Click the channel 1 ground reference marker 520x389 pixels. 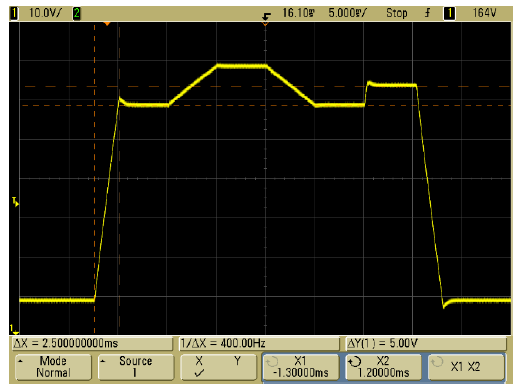[x=14, y=330]
